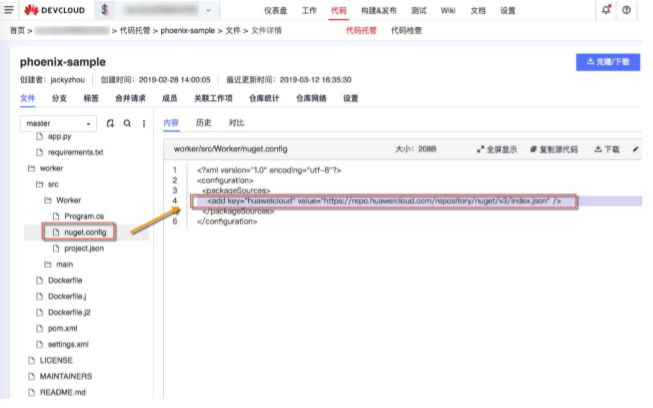Open Program.cs in file tree
The image size is (653, 408).
tap(84, 216)
